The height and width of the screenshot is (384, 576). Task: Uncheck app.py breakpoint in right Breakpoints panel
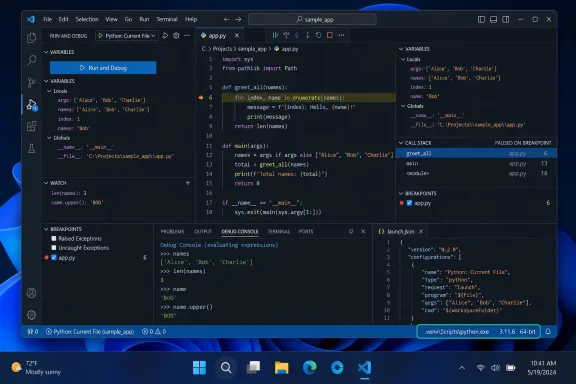[409, 203]
